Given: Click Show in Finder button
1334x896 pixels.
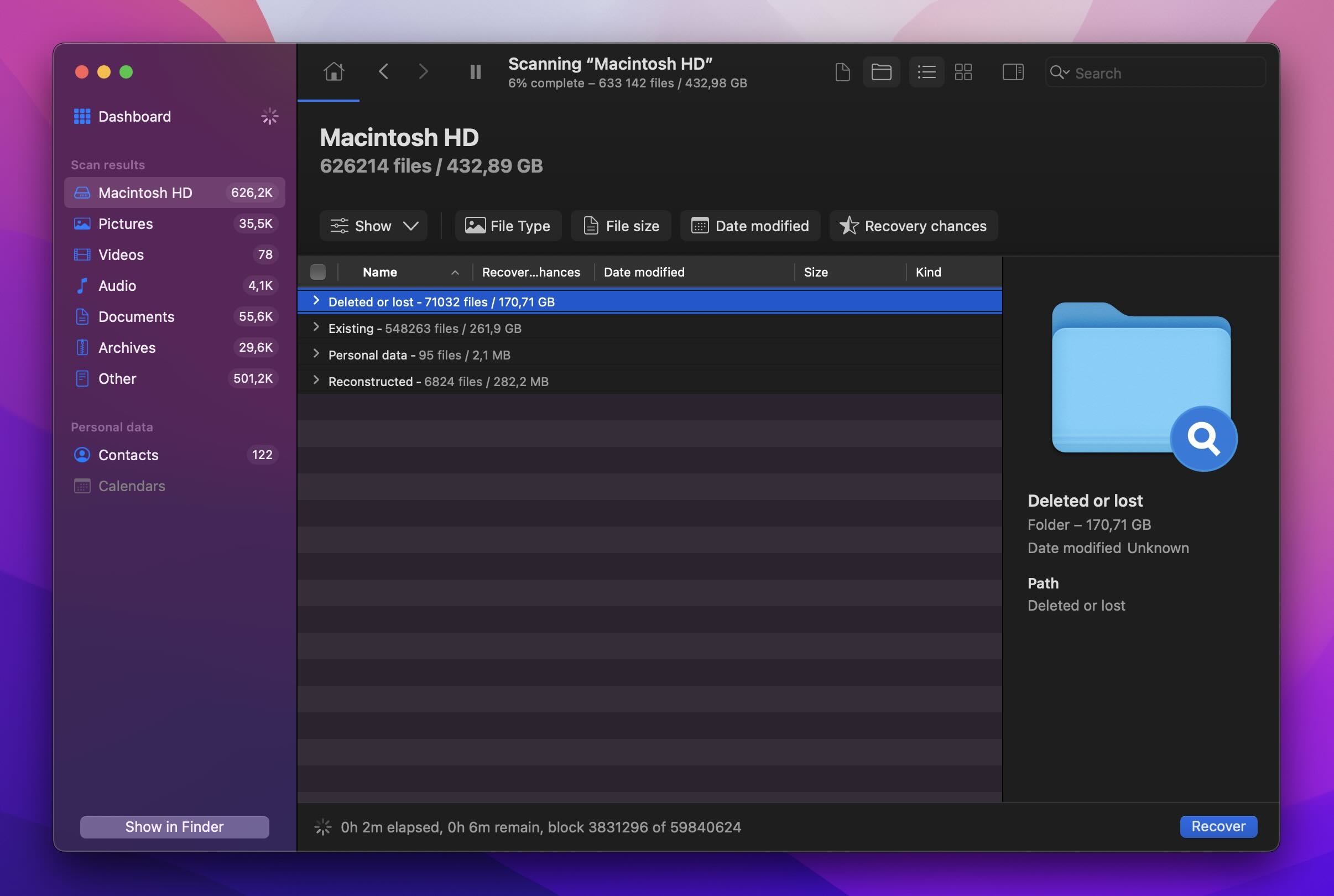Looking at the screenshot, I should [174, 825].
